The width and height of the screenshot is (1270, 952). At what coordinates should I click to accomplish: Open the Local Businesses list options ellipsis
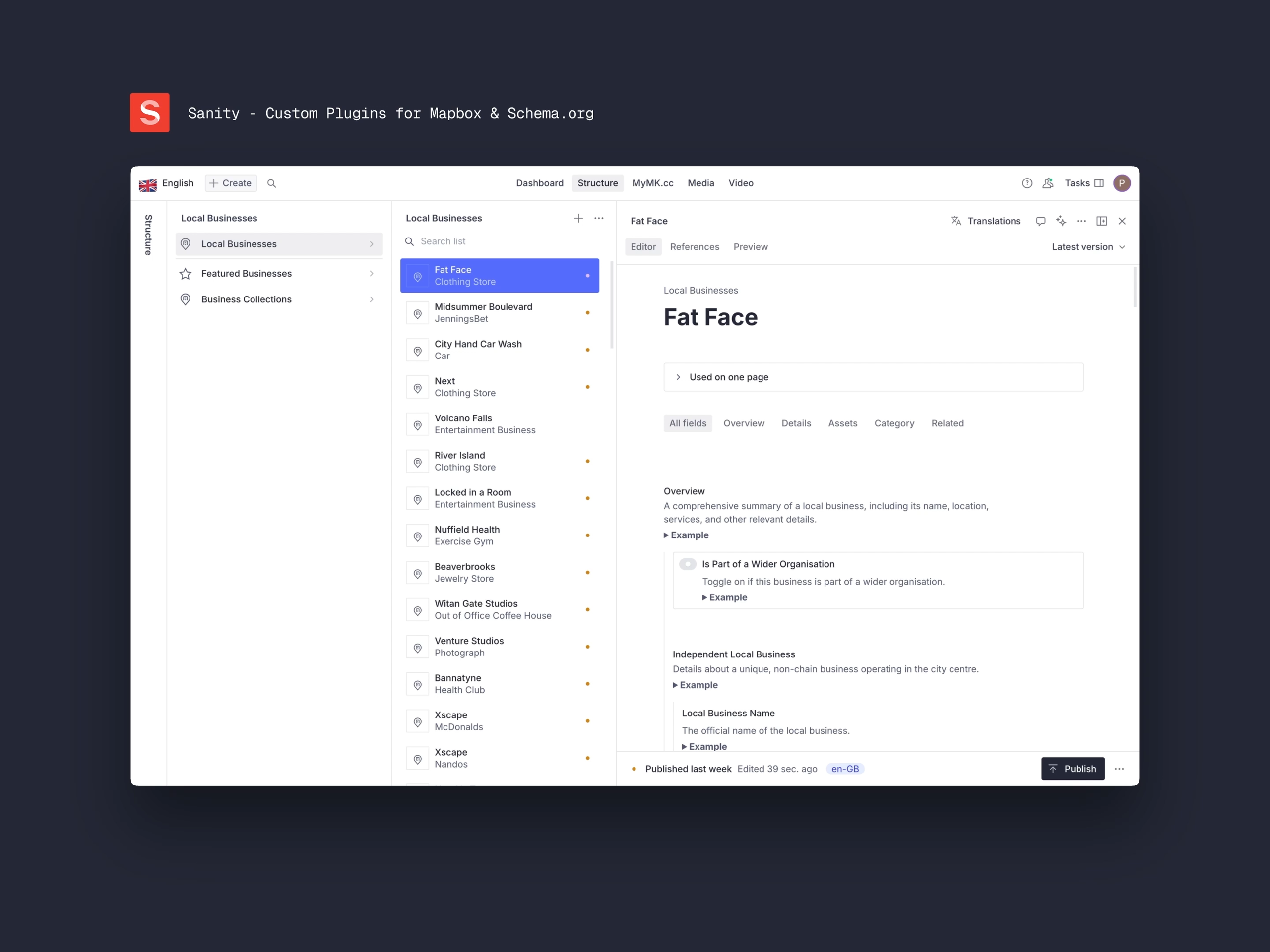pos(599,218)
